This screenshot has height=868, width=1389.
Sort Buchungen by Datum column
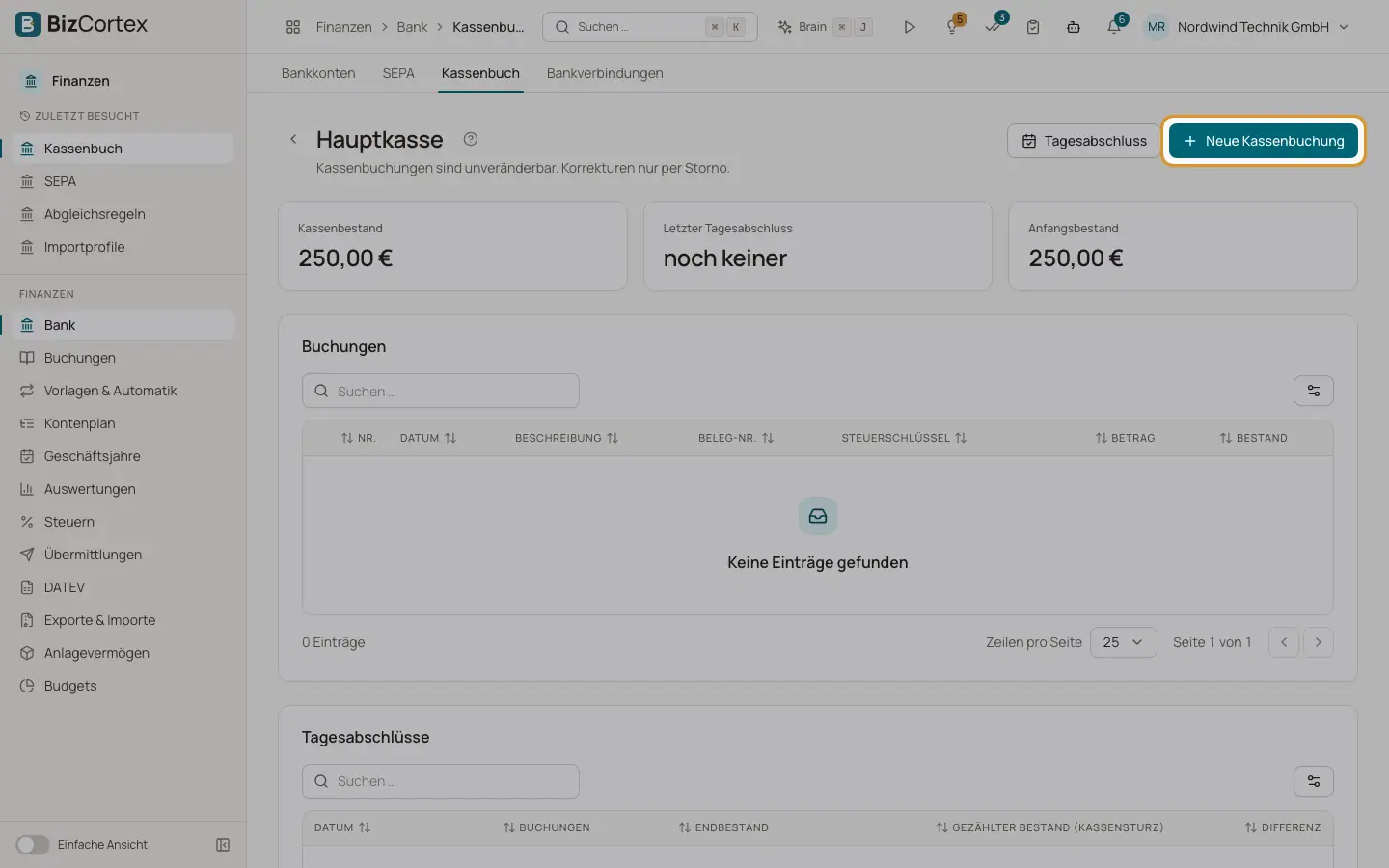427,438
